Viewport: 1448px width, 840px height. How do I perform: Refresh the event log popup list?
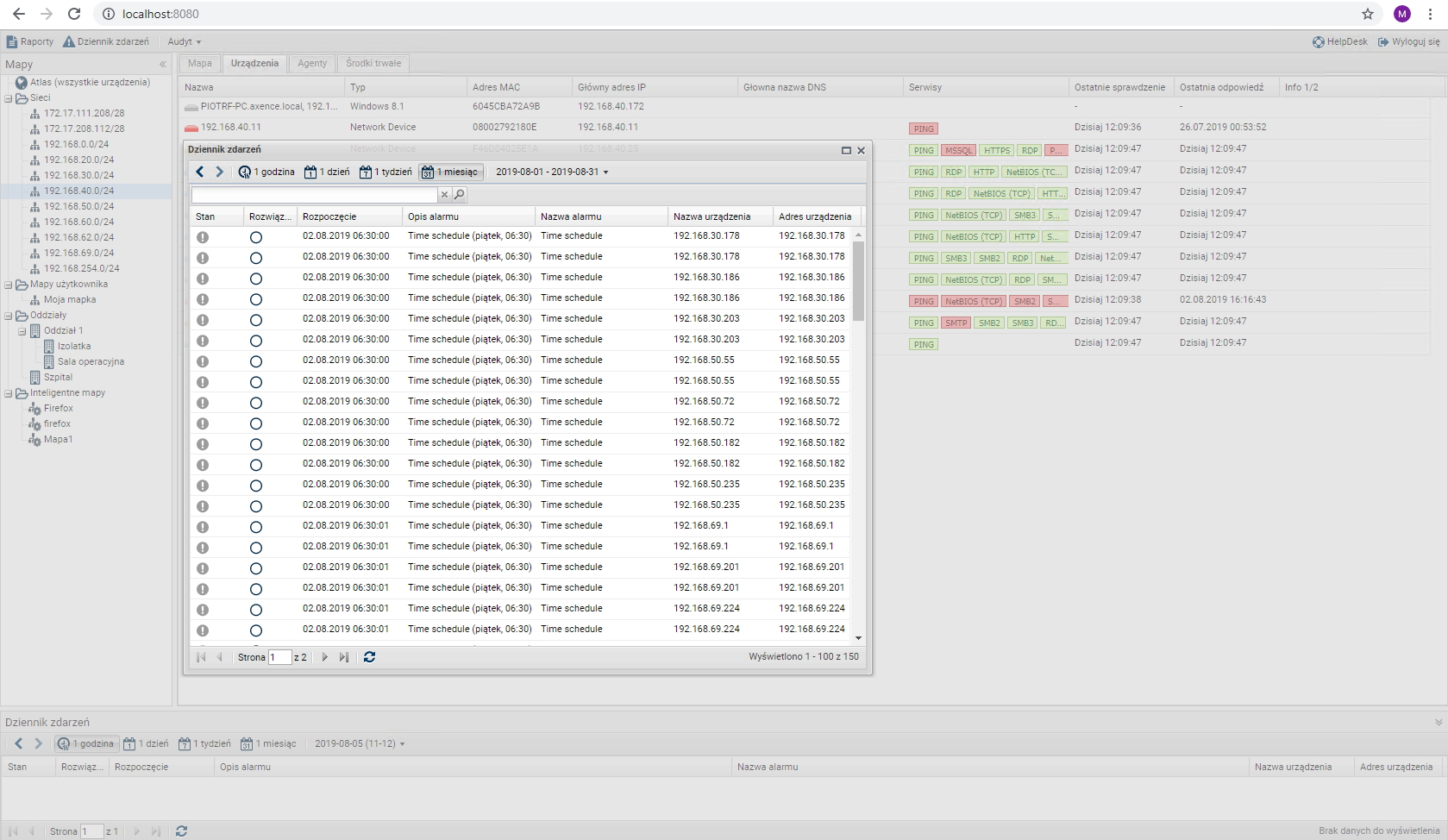click(x=369, y=657)
